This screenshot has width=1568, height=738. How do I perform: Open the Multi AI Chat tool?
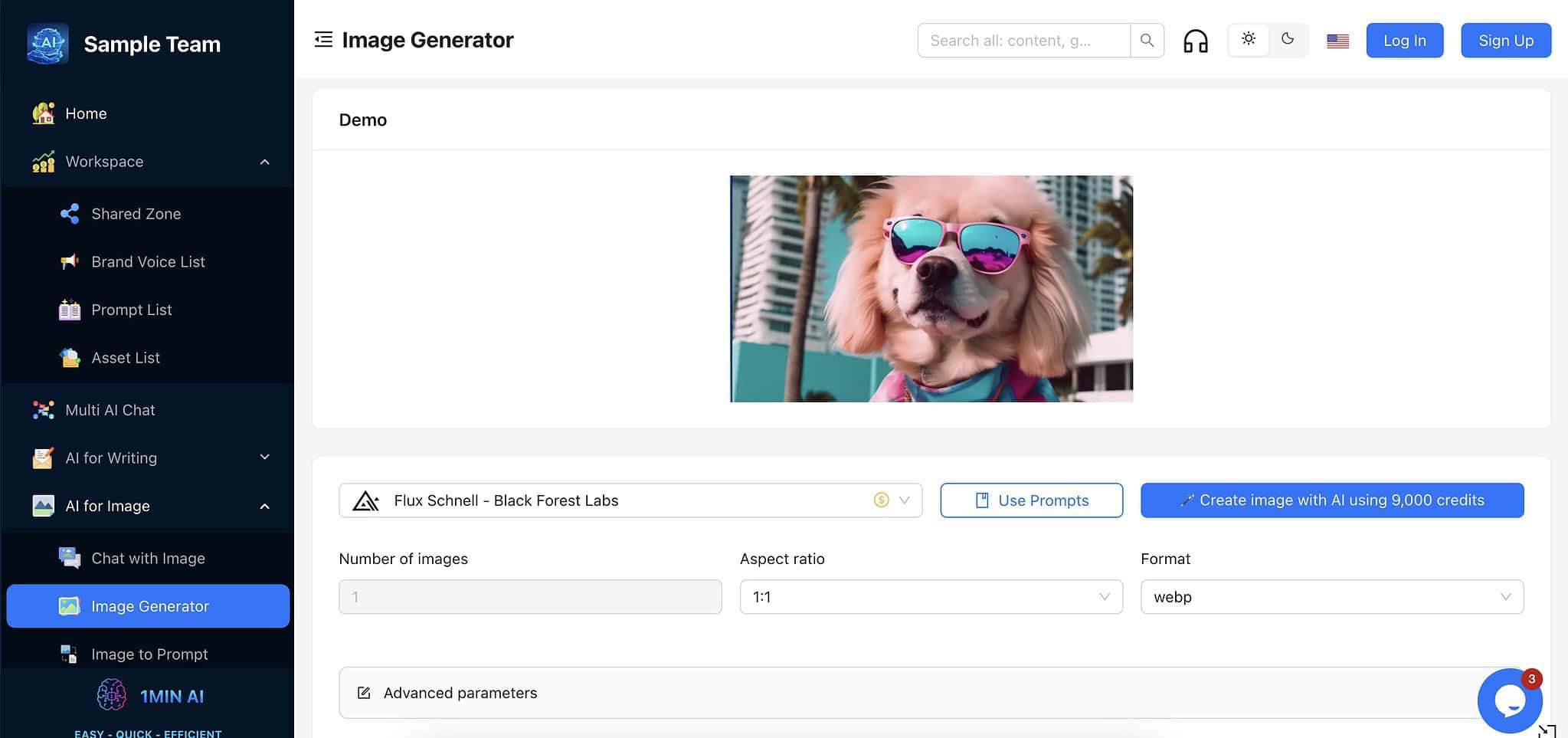[x=110, y=409]
